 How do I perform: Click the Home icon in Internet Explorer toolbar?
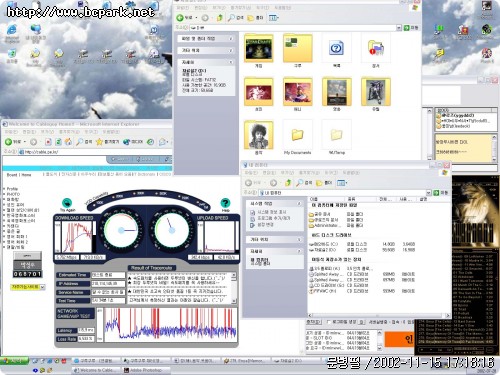[x=68, y=142]
